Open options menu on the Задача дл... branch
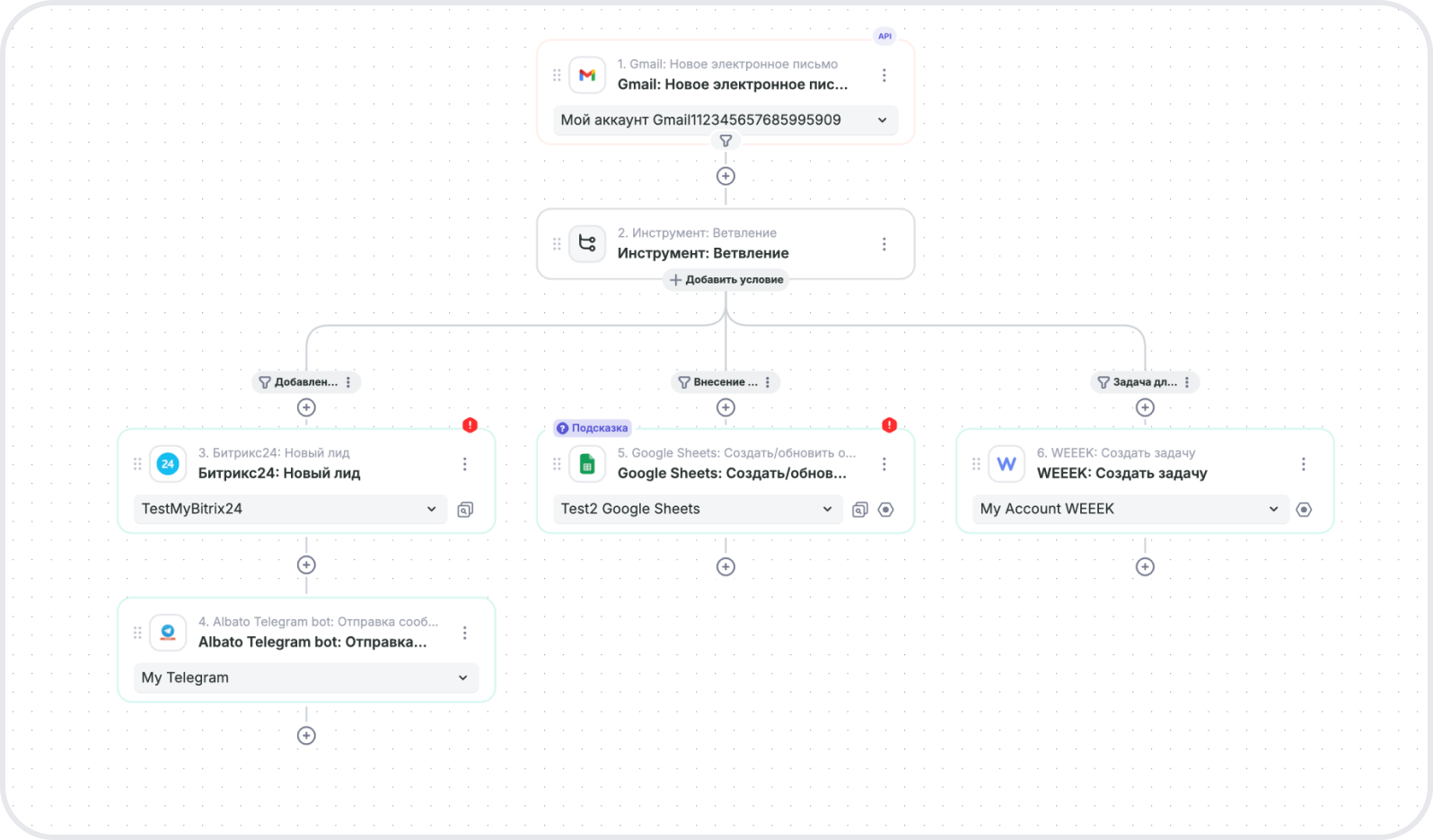 (x=1187, y=382)
